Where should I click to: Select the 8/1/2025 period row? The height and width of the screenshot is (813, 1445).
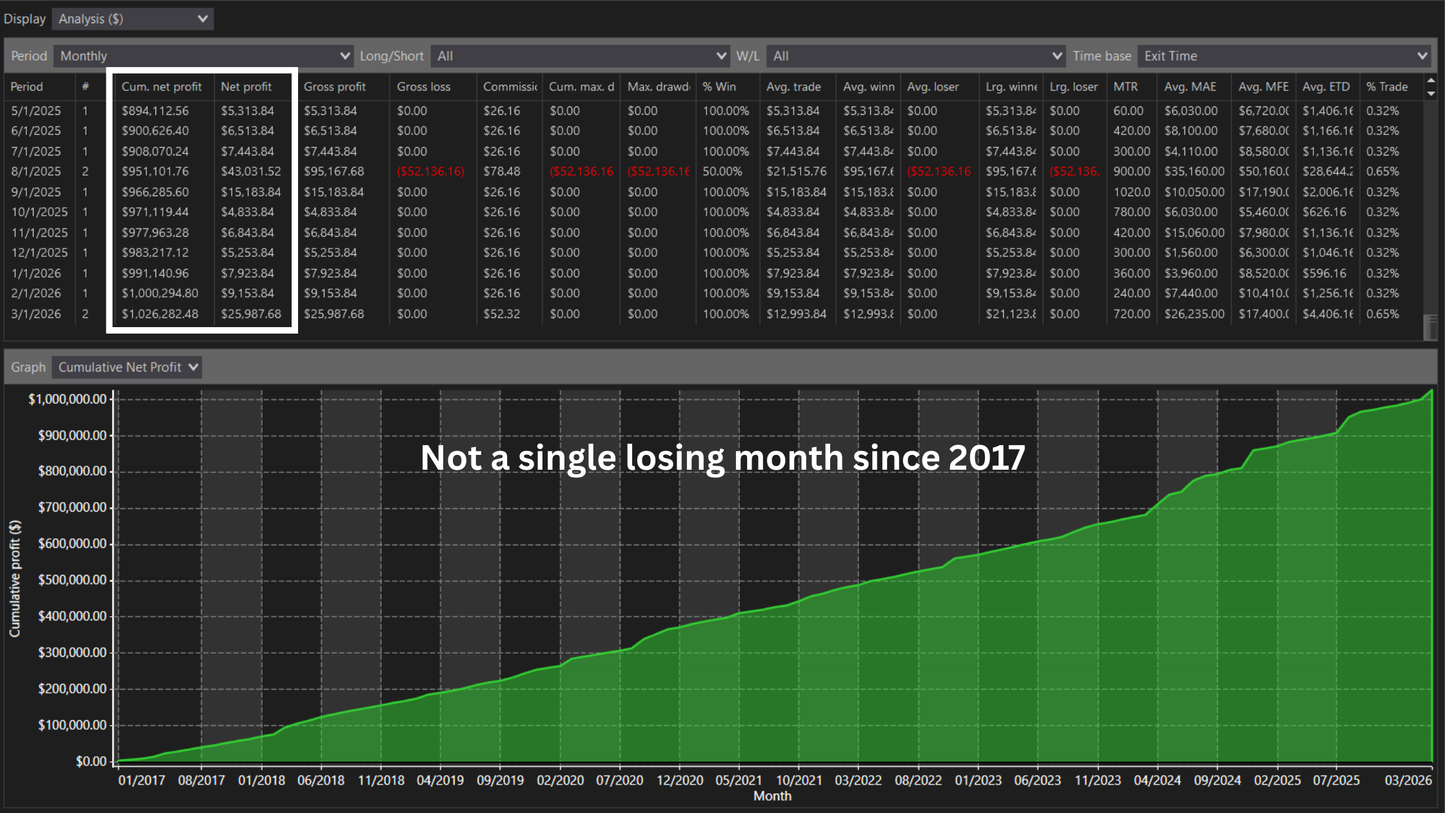714,172
